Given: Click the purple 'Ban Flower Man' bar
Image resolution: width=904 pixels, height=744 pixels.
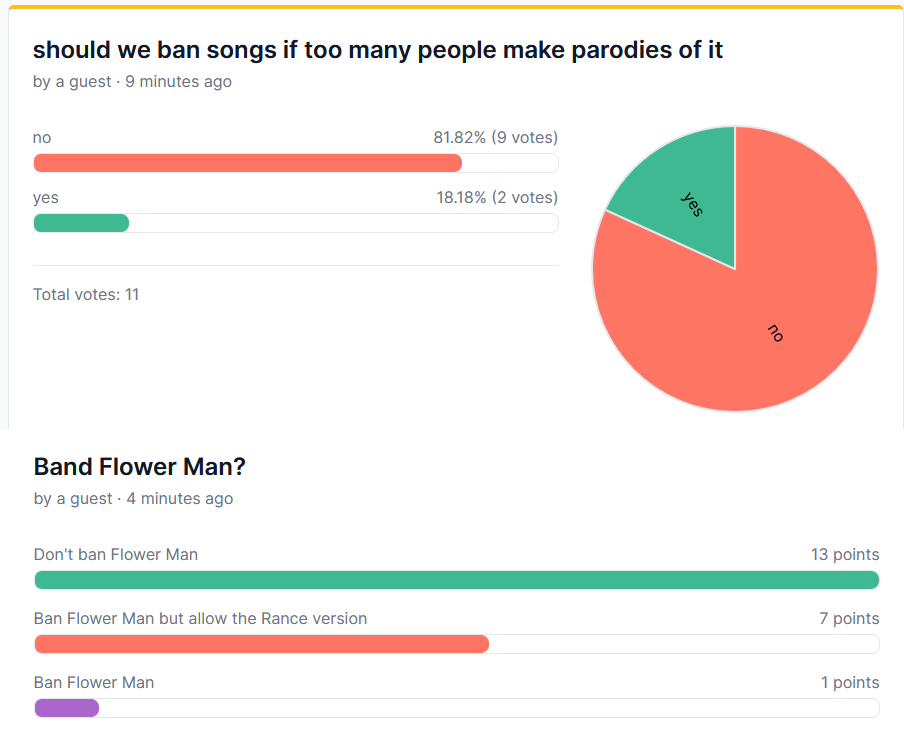Looking at the screenshot, I should click(x=67, y=708).
